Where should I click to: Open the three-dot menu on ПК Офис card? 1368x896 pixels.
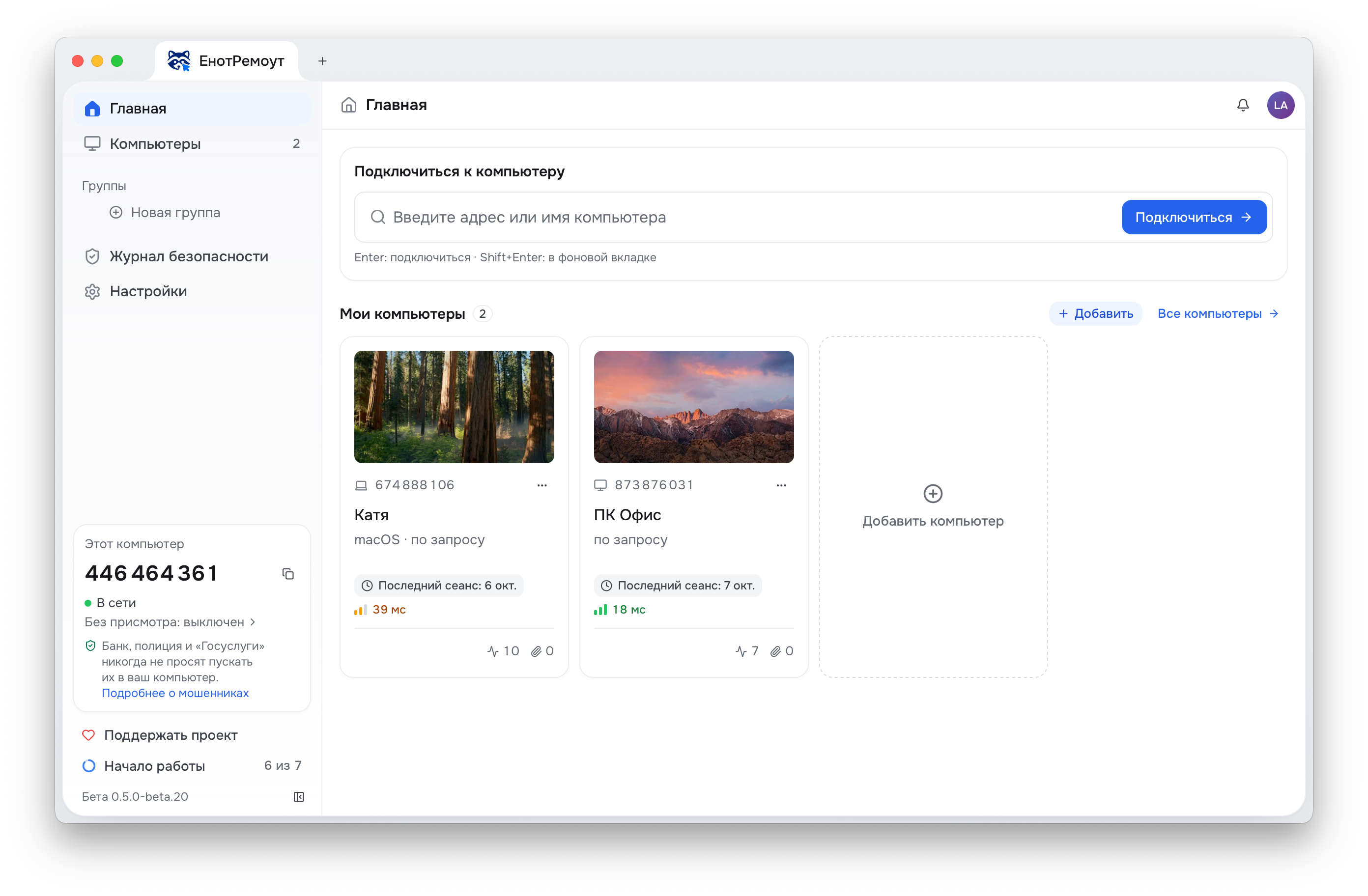781,485
